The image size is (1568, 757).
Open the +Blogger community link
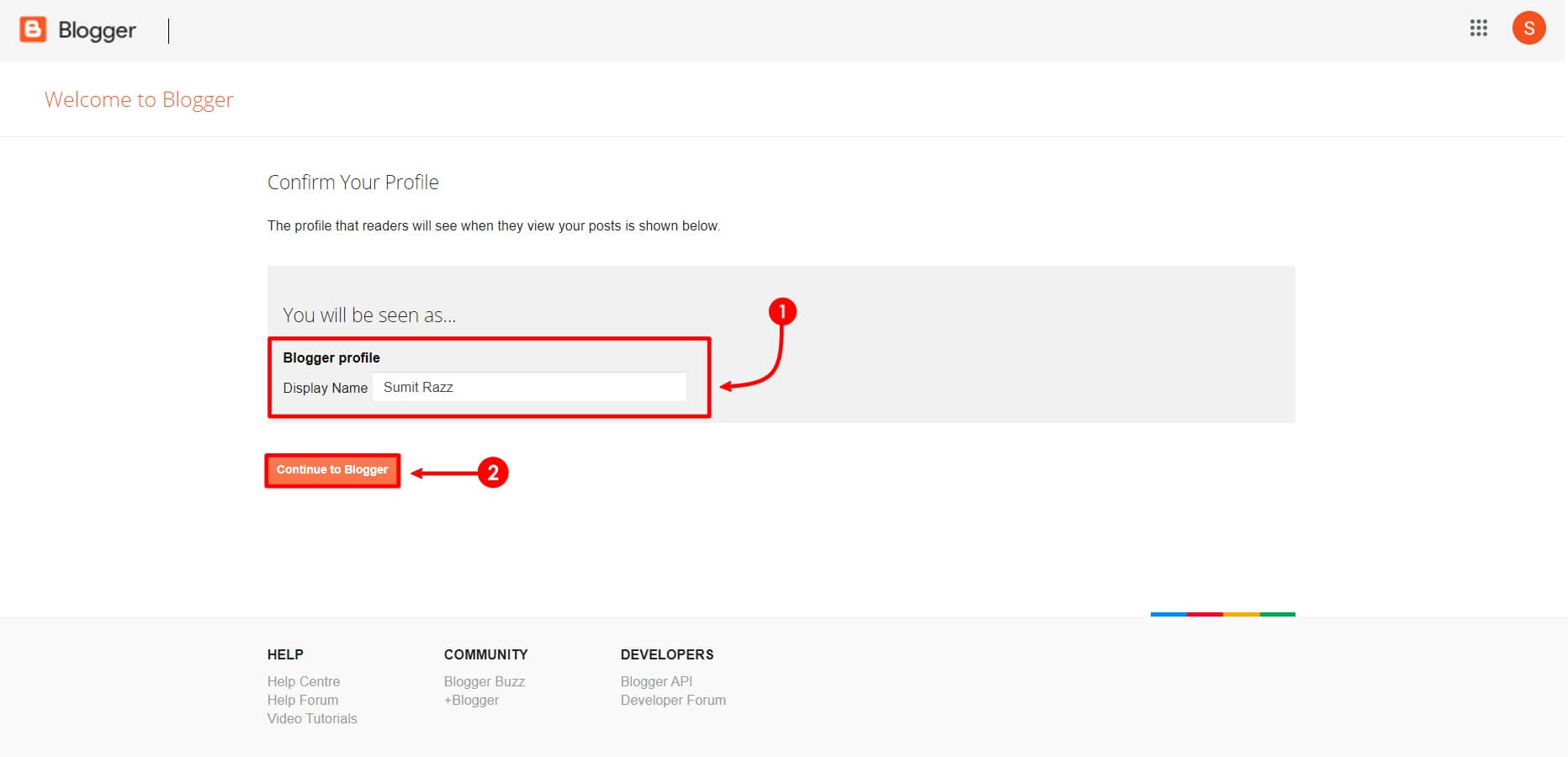click(x=471, y=700)
